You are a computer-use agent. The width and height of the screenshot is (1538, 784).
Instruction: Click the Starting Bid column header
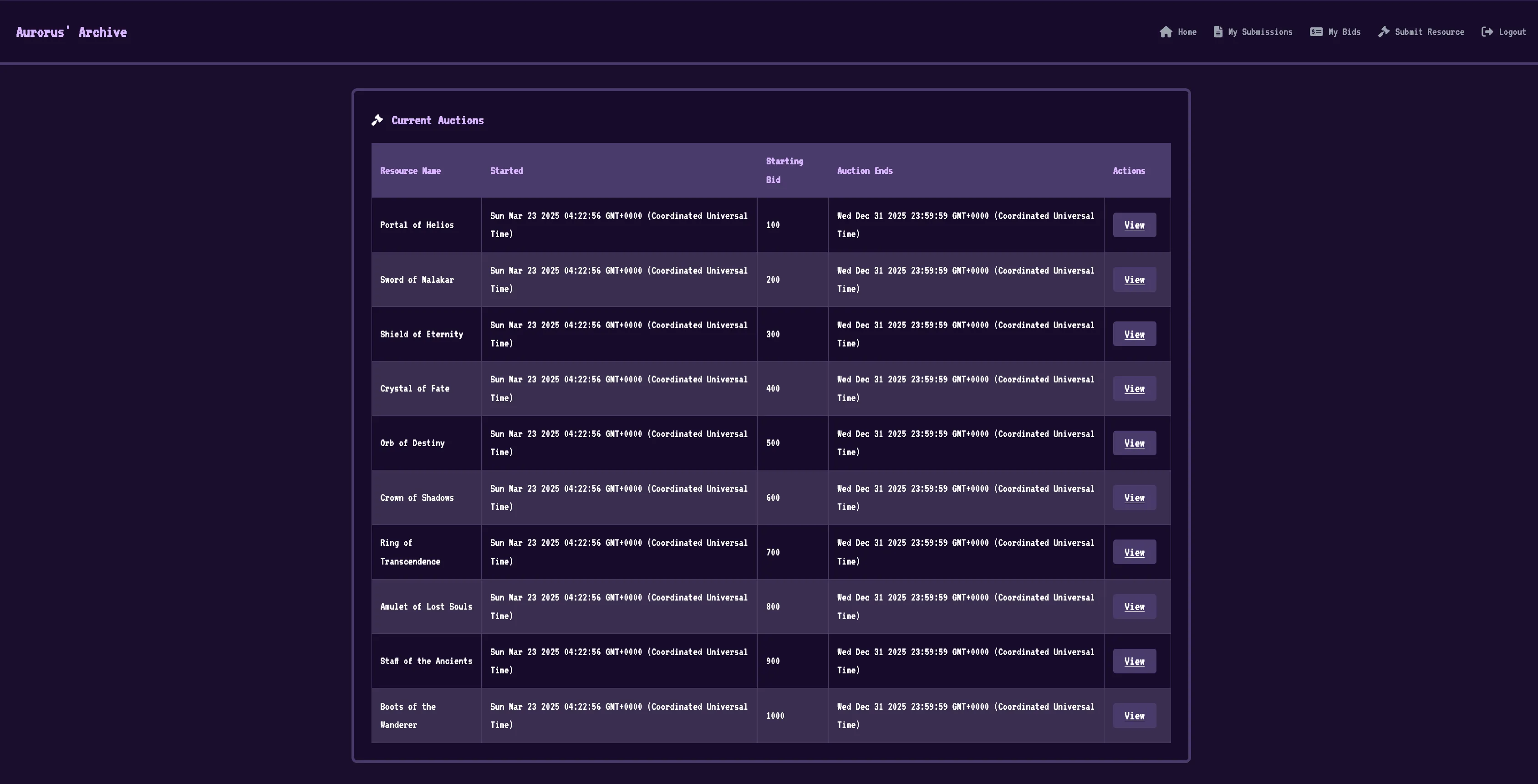(784, 170)
